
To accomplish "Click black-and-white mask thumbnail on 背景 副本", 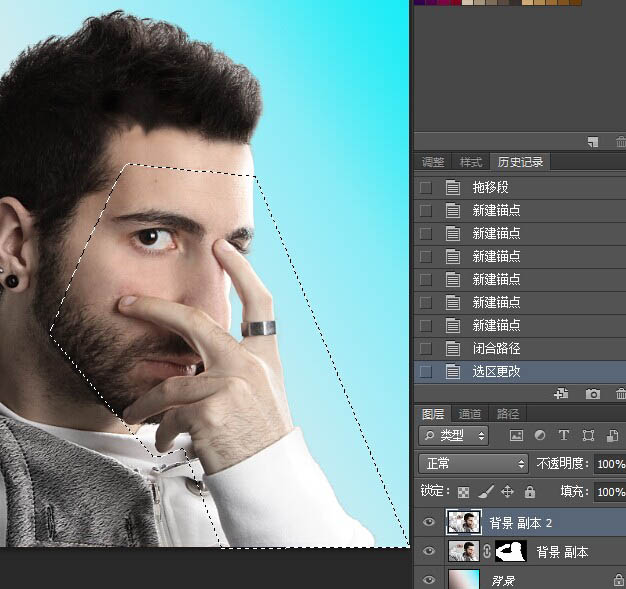I will click(x=511, y=551).
